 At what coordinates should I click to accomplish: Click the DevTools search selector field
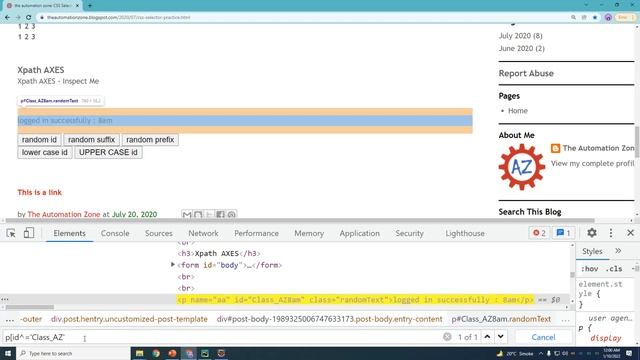pos(220,337)
